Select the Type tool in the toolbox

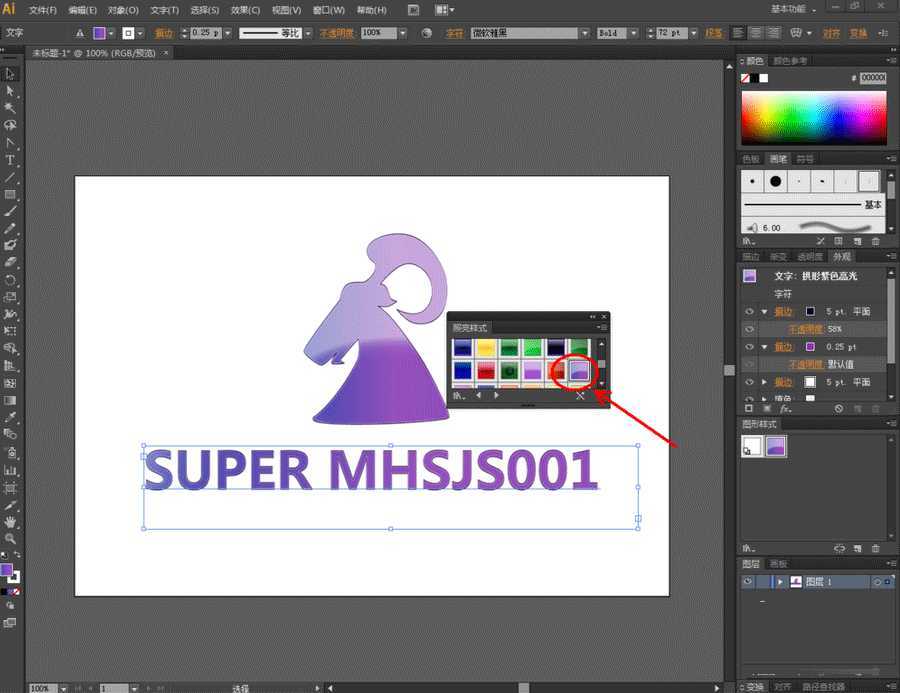point(10,160)
